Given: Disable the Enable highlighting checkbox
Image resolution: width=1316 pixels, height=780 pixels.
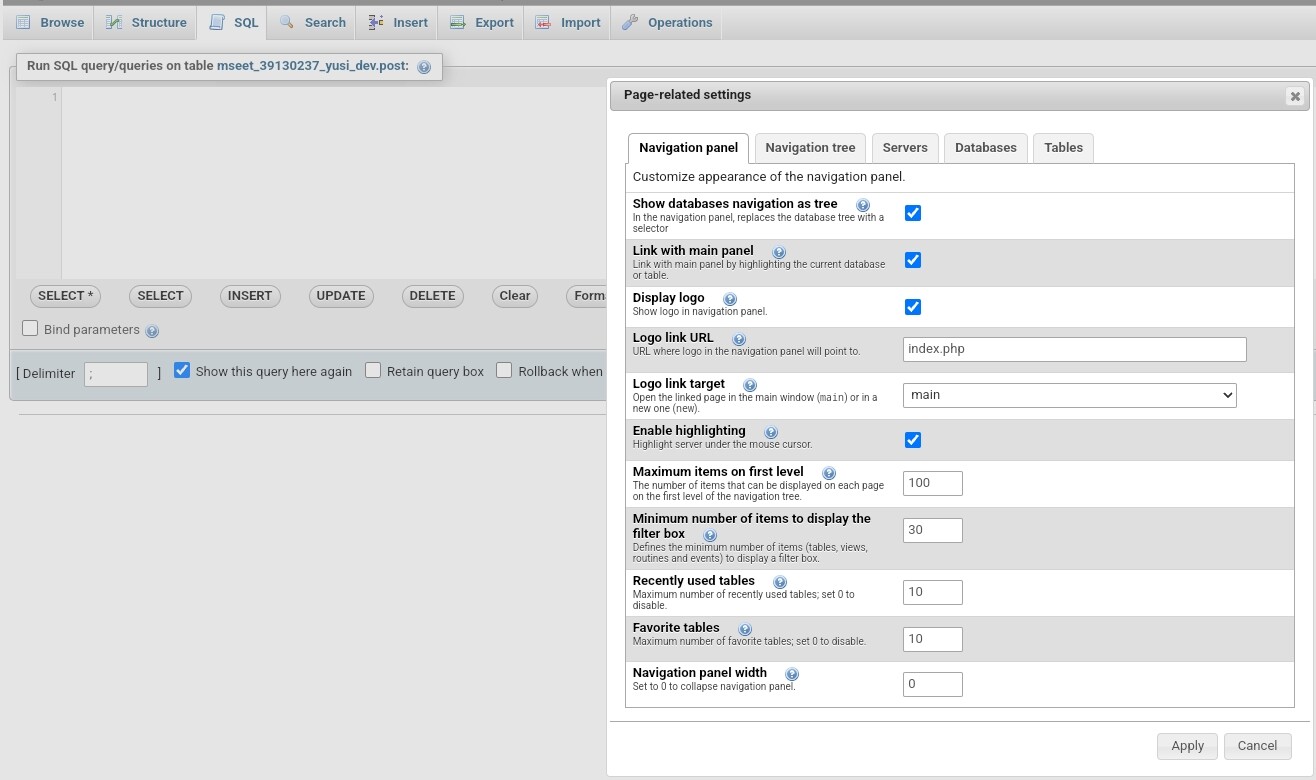Looking at the screenshot, I should pos(913,440).
